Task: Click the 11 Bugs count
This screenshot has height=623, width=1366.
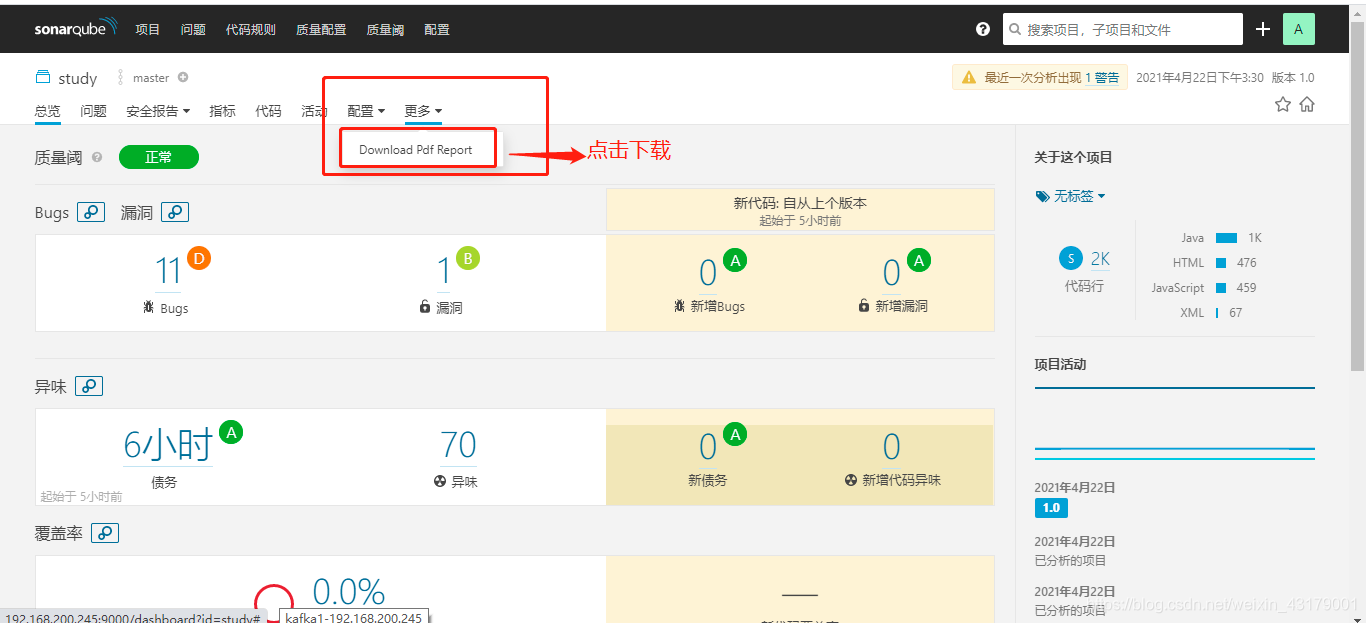Action: [168, 271]
